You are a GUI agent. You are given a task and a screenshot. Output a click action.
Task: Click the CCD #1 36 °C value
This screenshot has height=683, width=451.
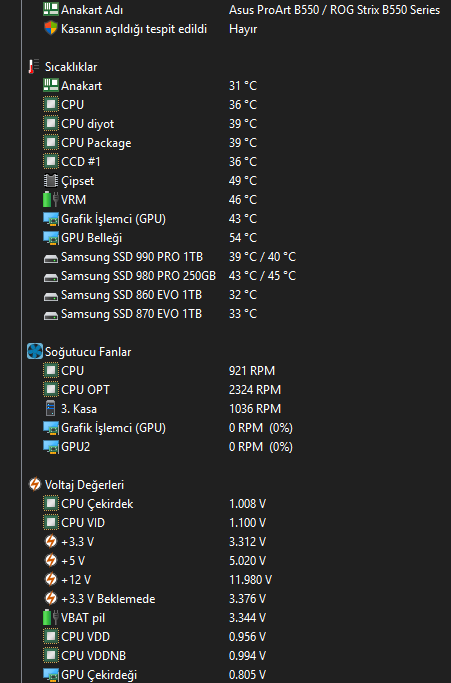click(x=243, y=162)
